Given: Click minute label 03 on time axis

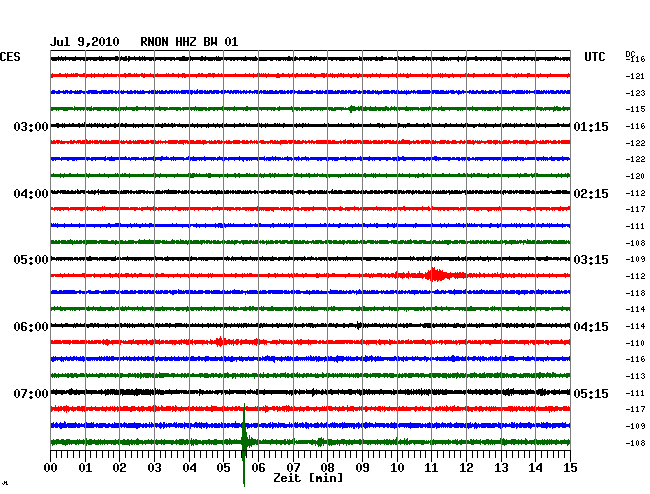Looking at the screenshot, I should 154,468.
